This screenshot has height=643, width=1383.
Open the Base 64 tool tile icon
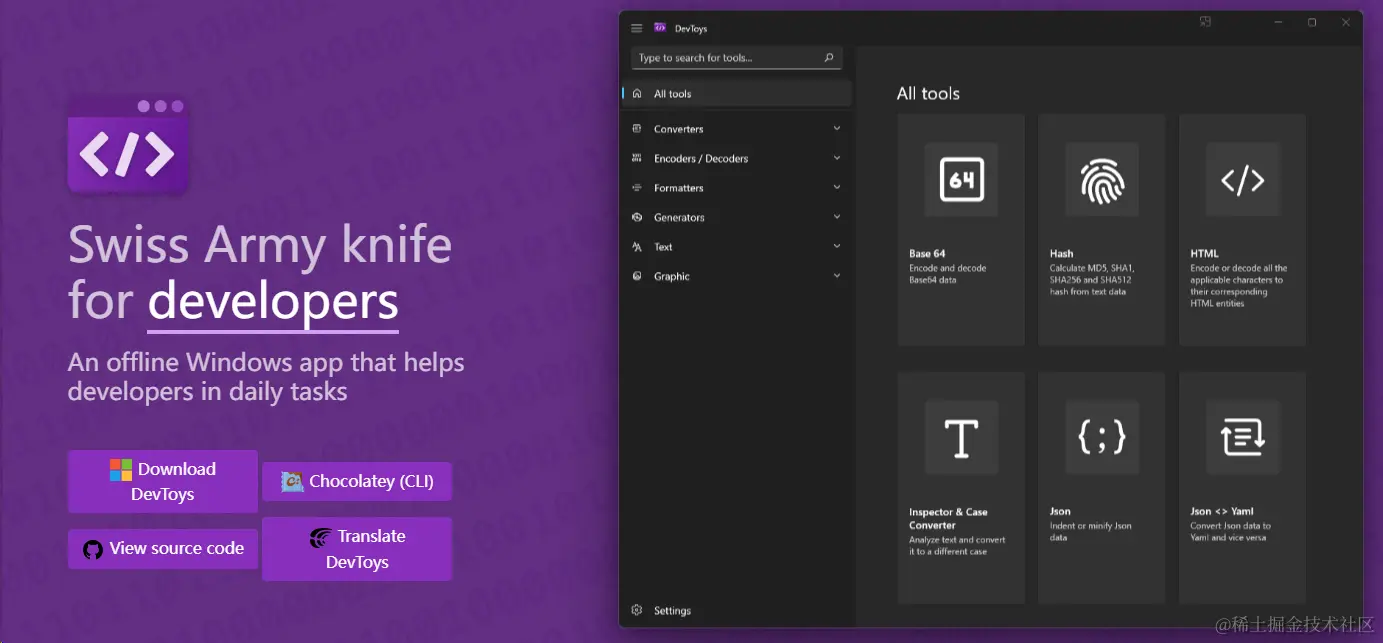(961, 180)
